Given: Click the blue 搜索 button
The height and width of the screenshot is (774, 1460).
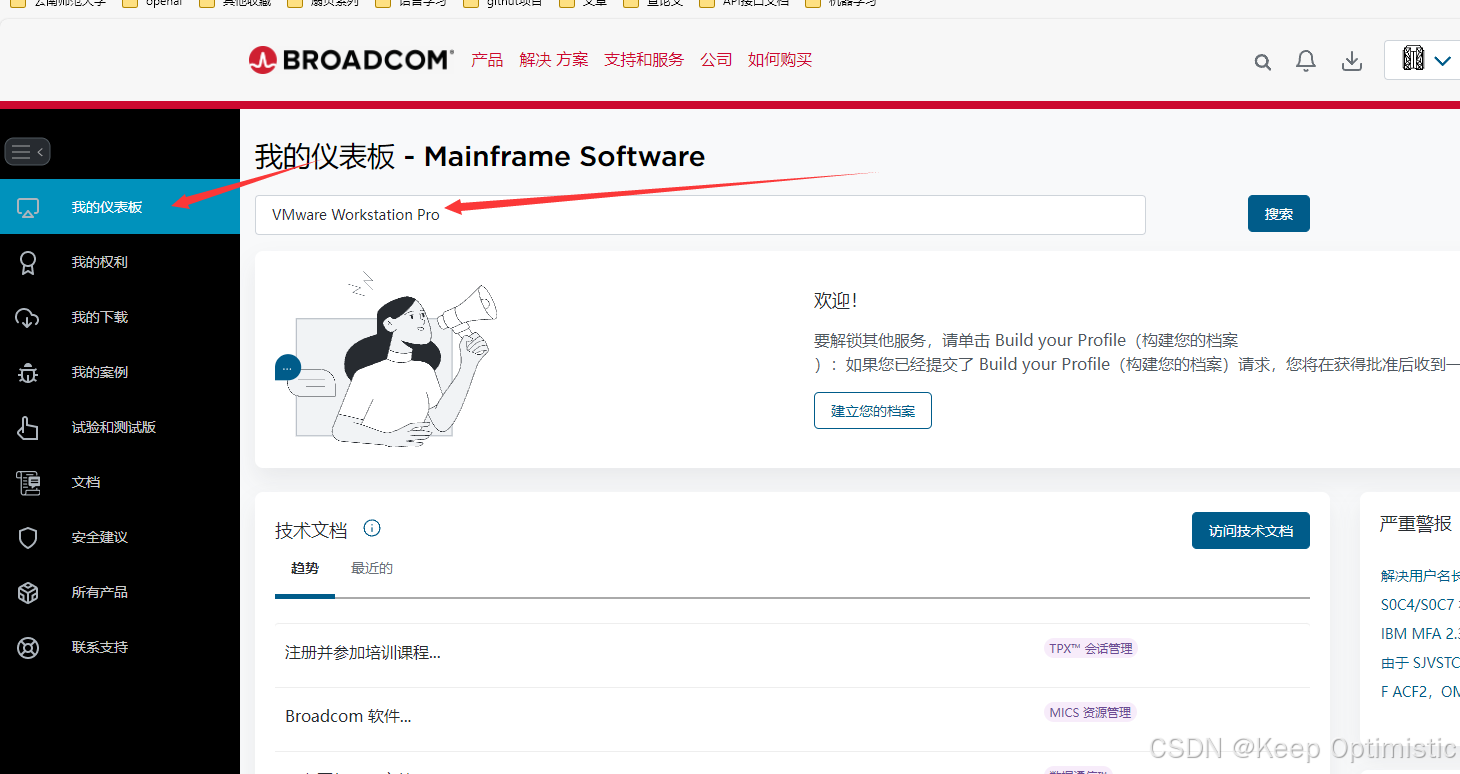Looking at the screenshot, I should tap(1279, 214).
